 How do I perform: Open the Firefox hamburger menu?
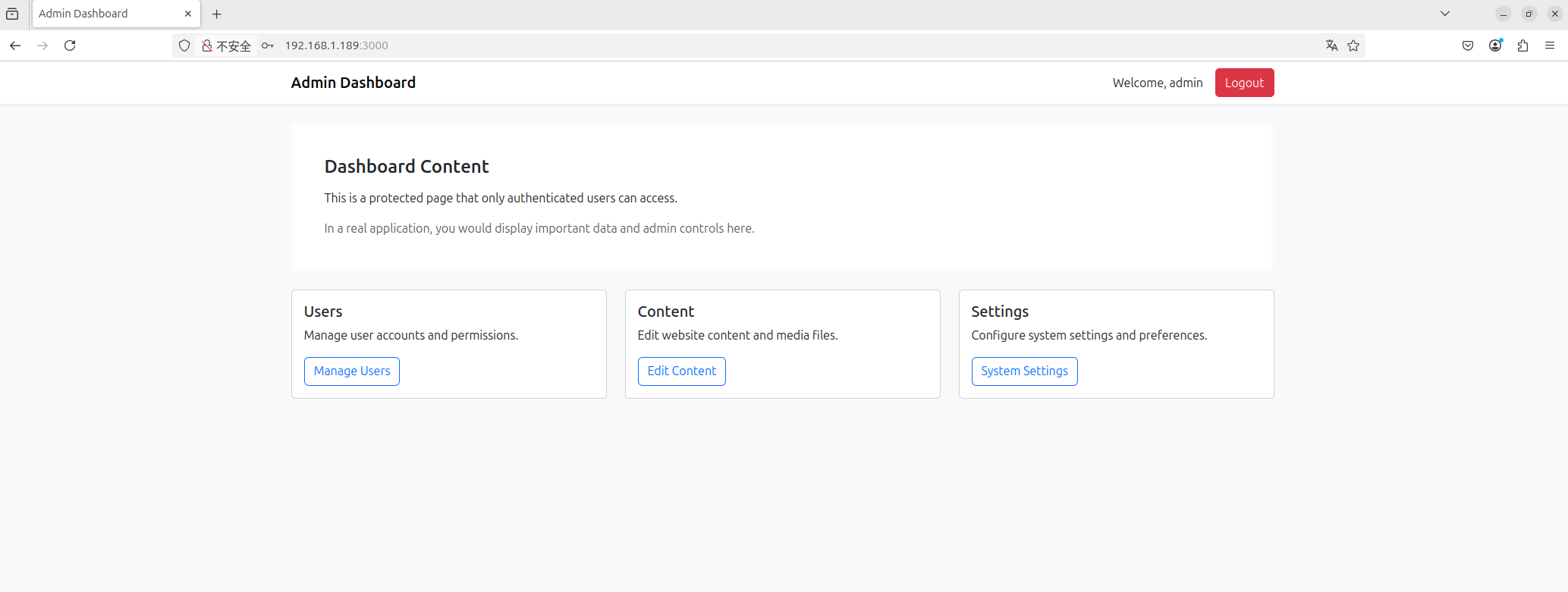click(x=1550, y=45)
